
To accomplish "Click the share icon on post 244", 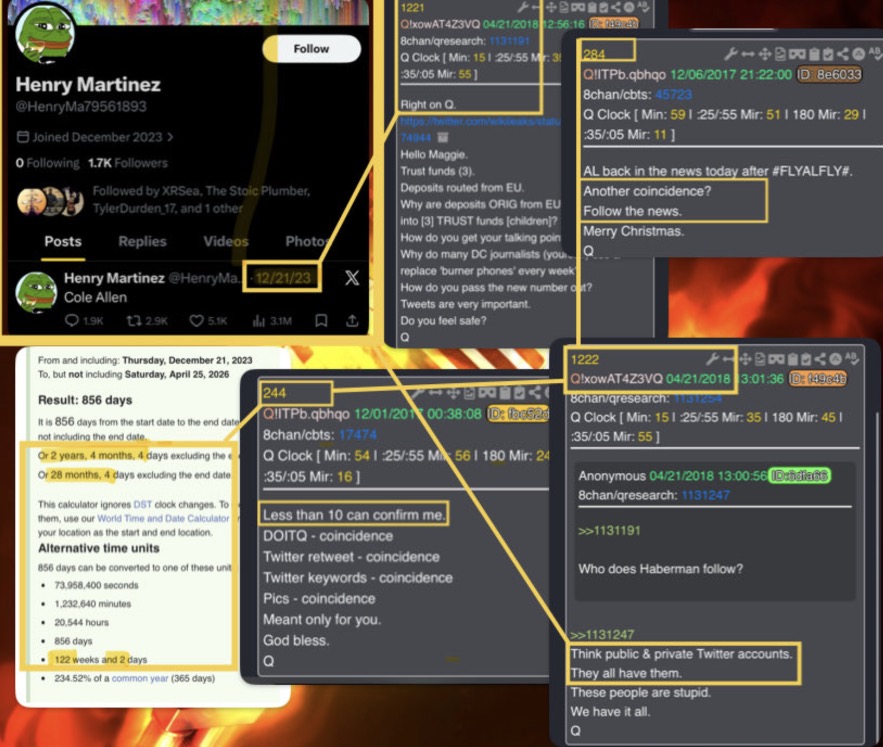I will tap(534, 393).
